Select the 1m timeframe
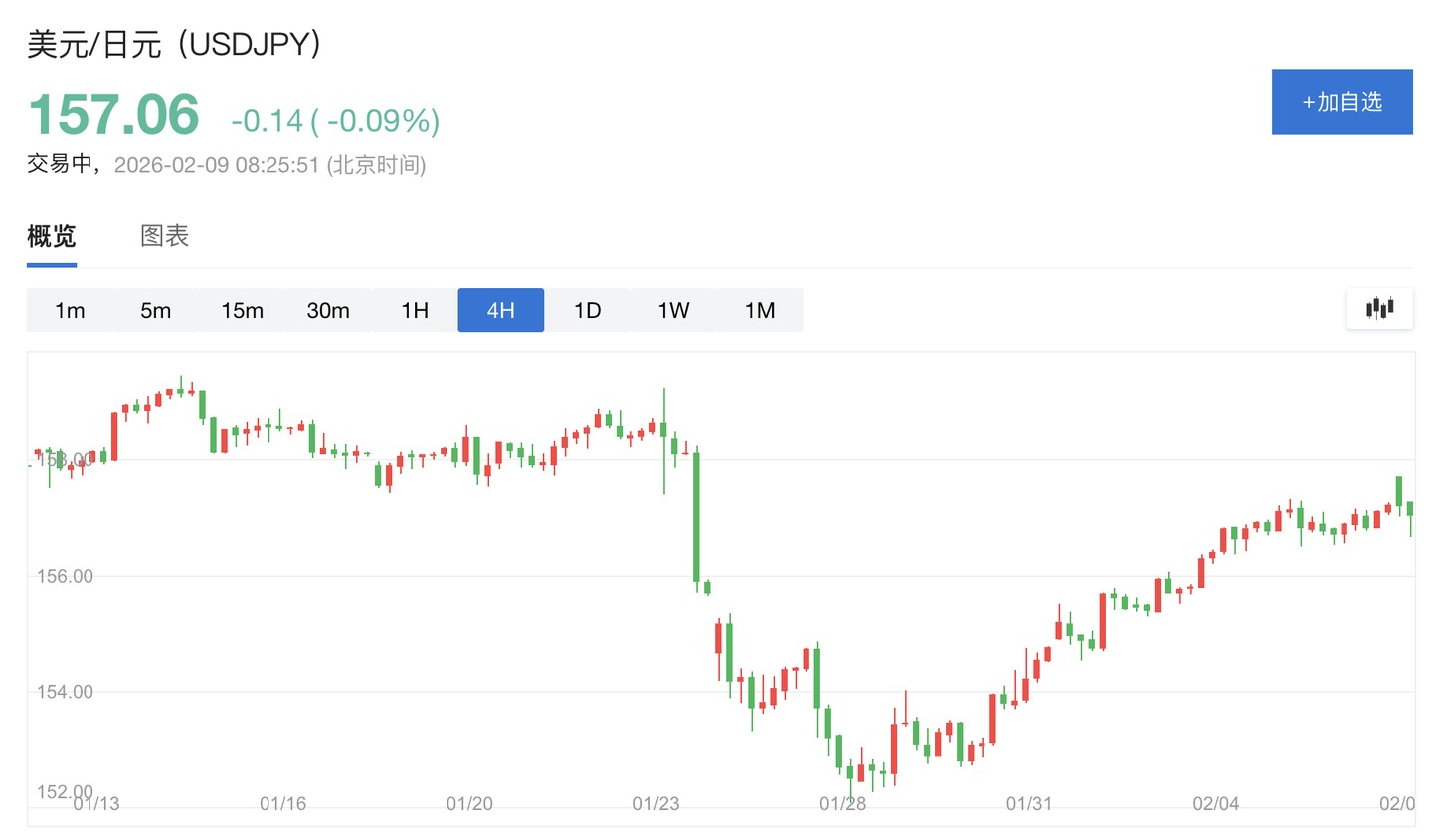 click(70, 310)
